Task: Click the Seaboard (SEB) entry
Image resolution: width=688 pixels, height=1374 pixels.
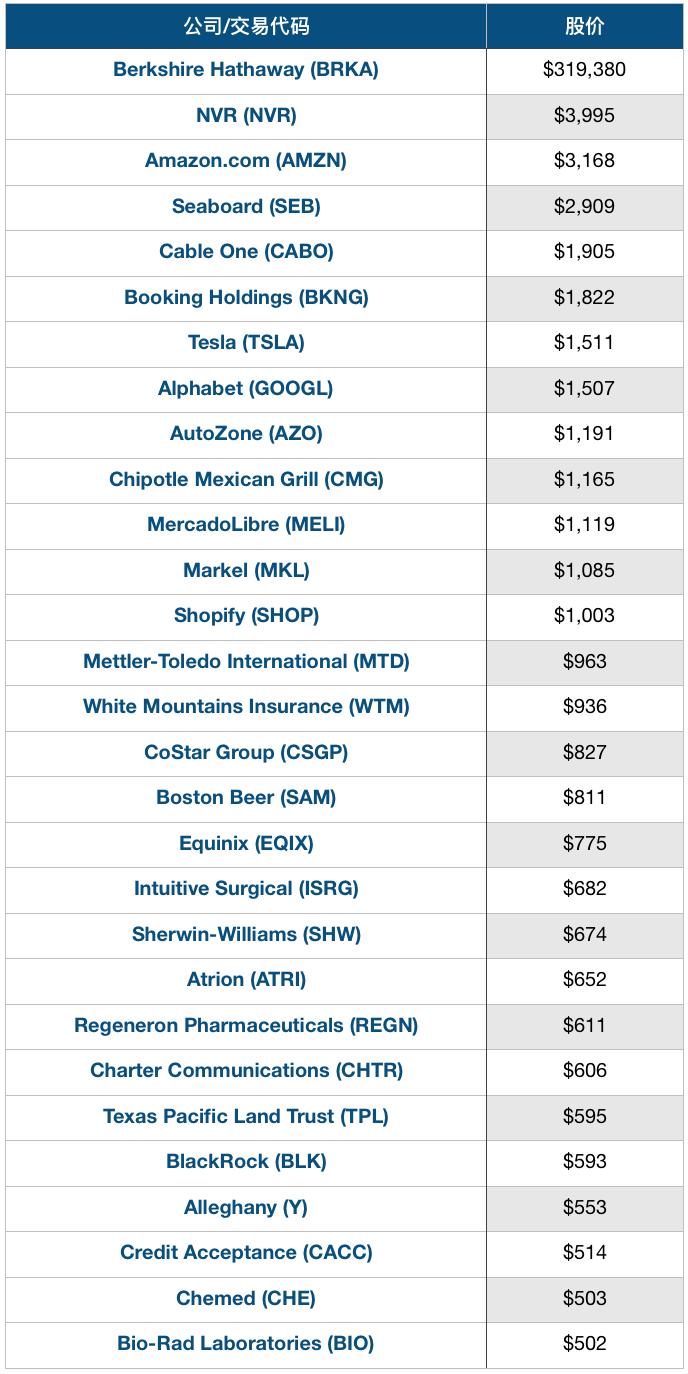Action: 246,206
